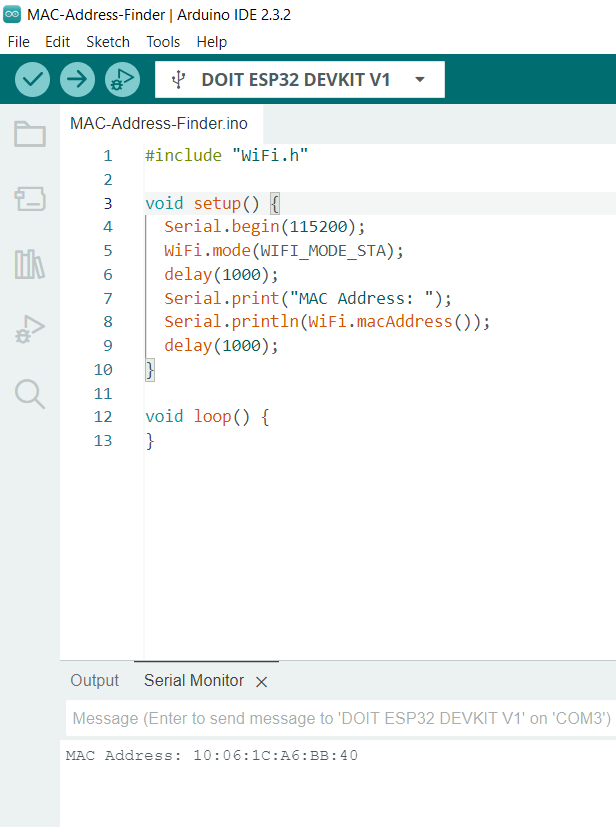Viewport: 616px width, 827px height.
Task: Open the Sketchbook folder icon in sidebar
Action: (x=30, y=134)
